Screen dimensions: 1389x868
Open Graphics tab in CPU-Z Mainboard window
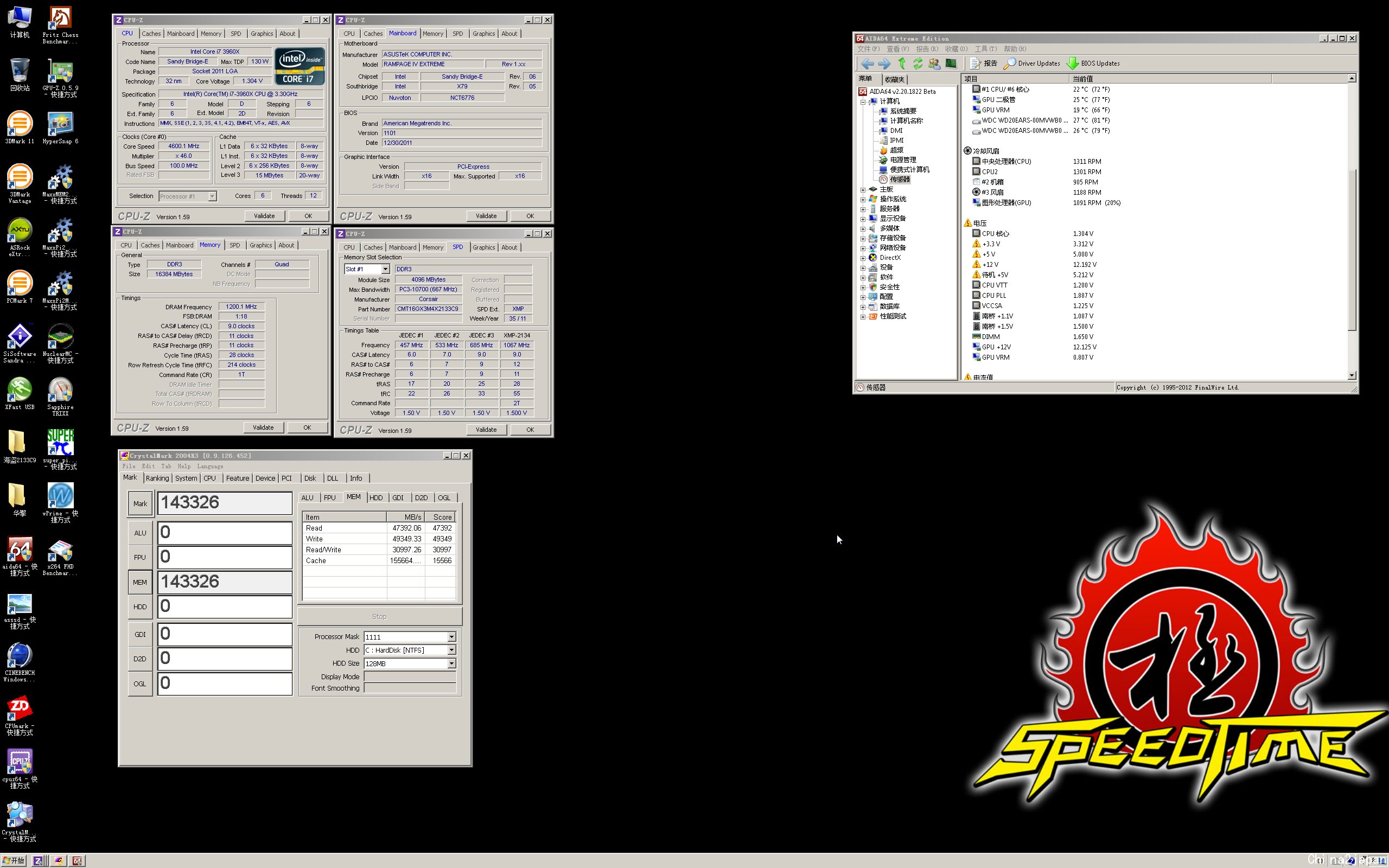point(483,34)
